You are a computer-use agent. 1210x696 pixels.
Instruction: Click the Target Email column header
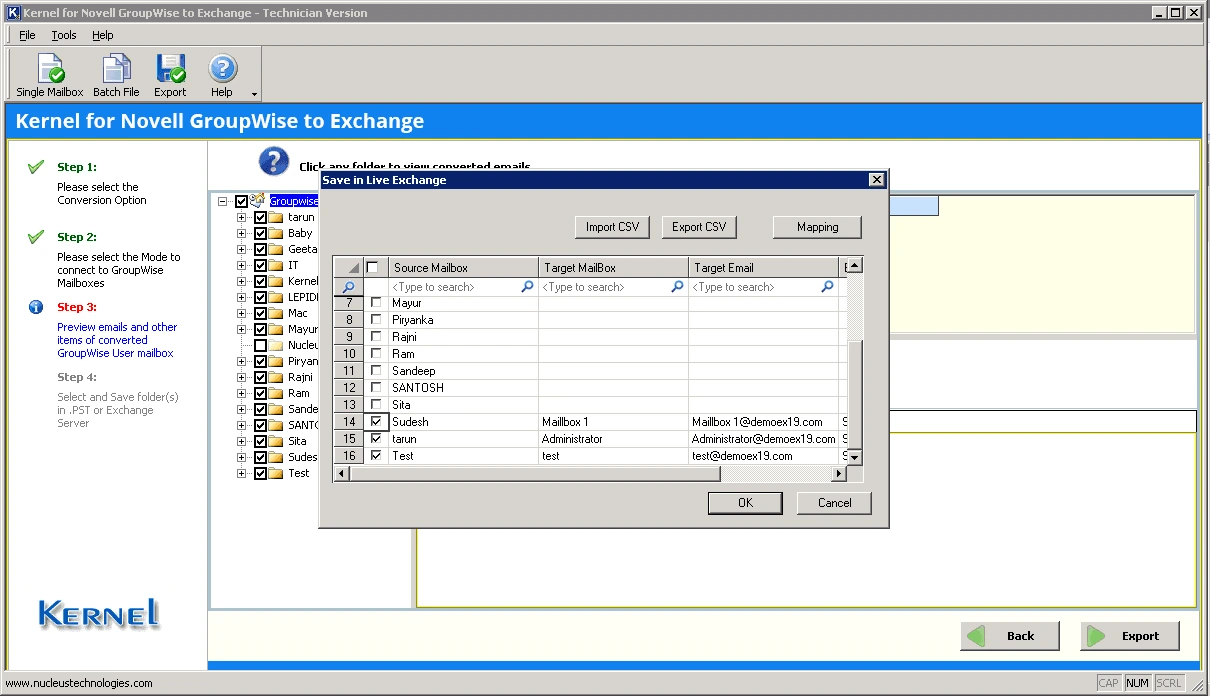click(x=763, y=267)
